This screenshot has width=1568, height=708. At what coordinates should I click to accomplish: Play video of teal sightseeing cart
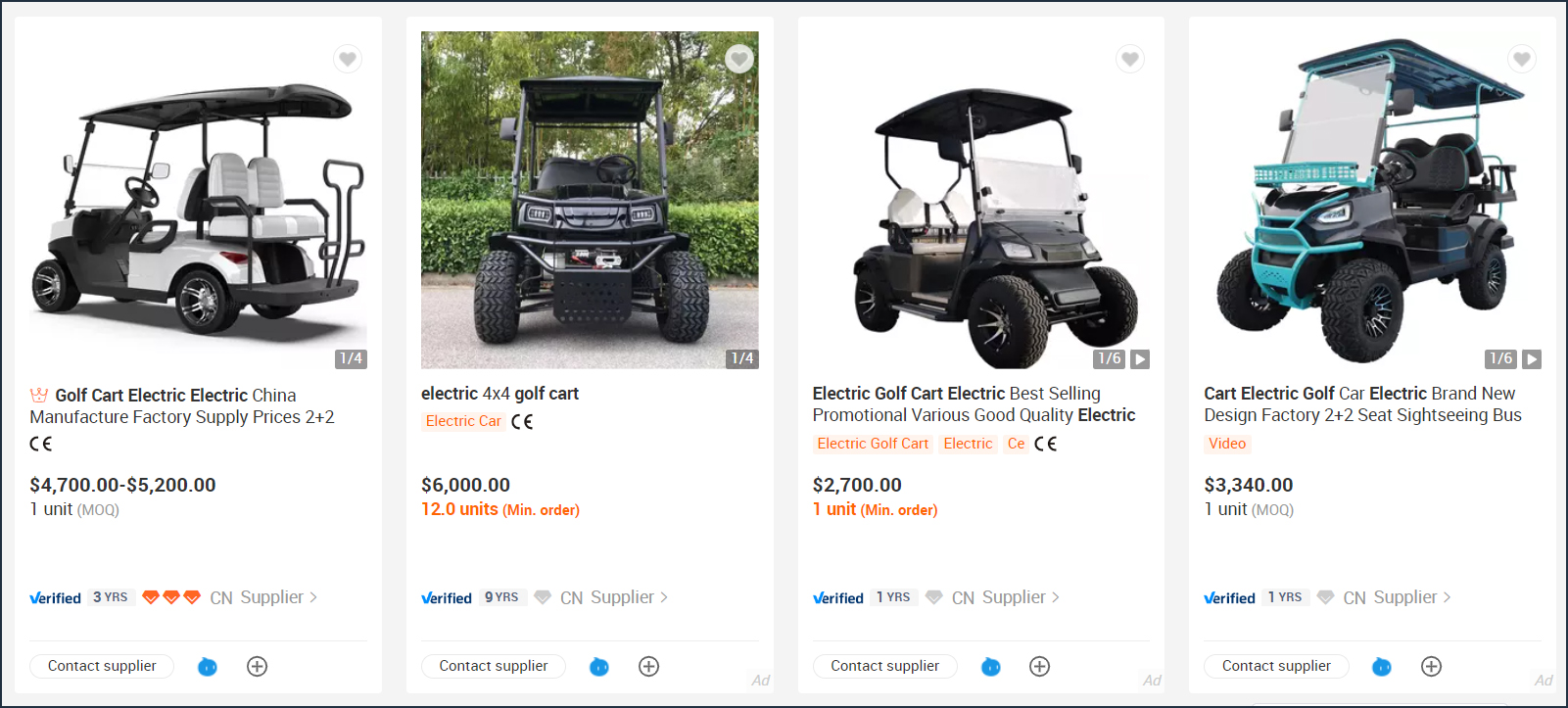[x=1533, y=359]
